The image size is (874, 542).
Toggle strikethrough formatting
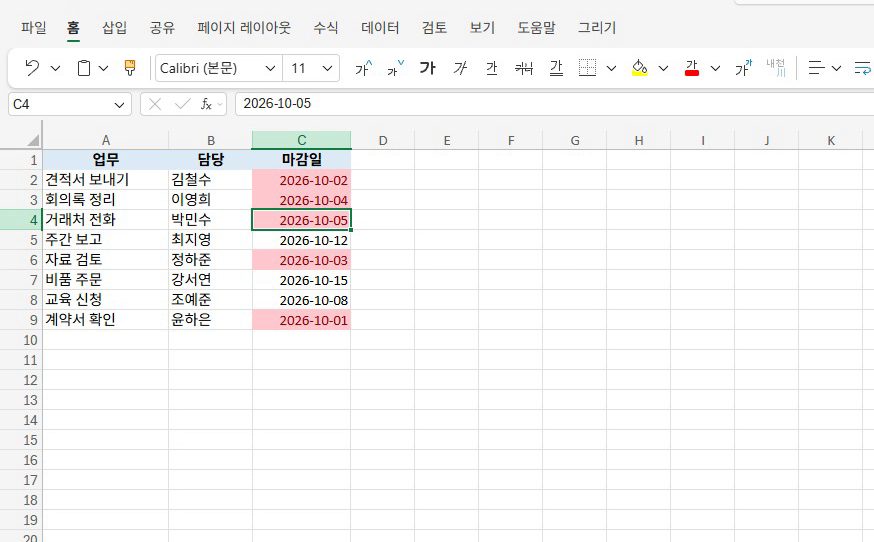click(x=524, y=68)
